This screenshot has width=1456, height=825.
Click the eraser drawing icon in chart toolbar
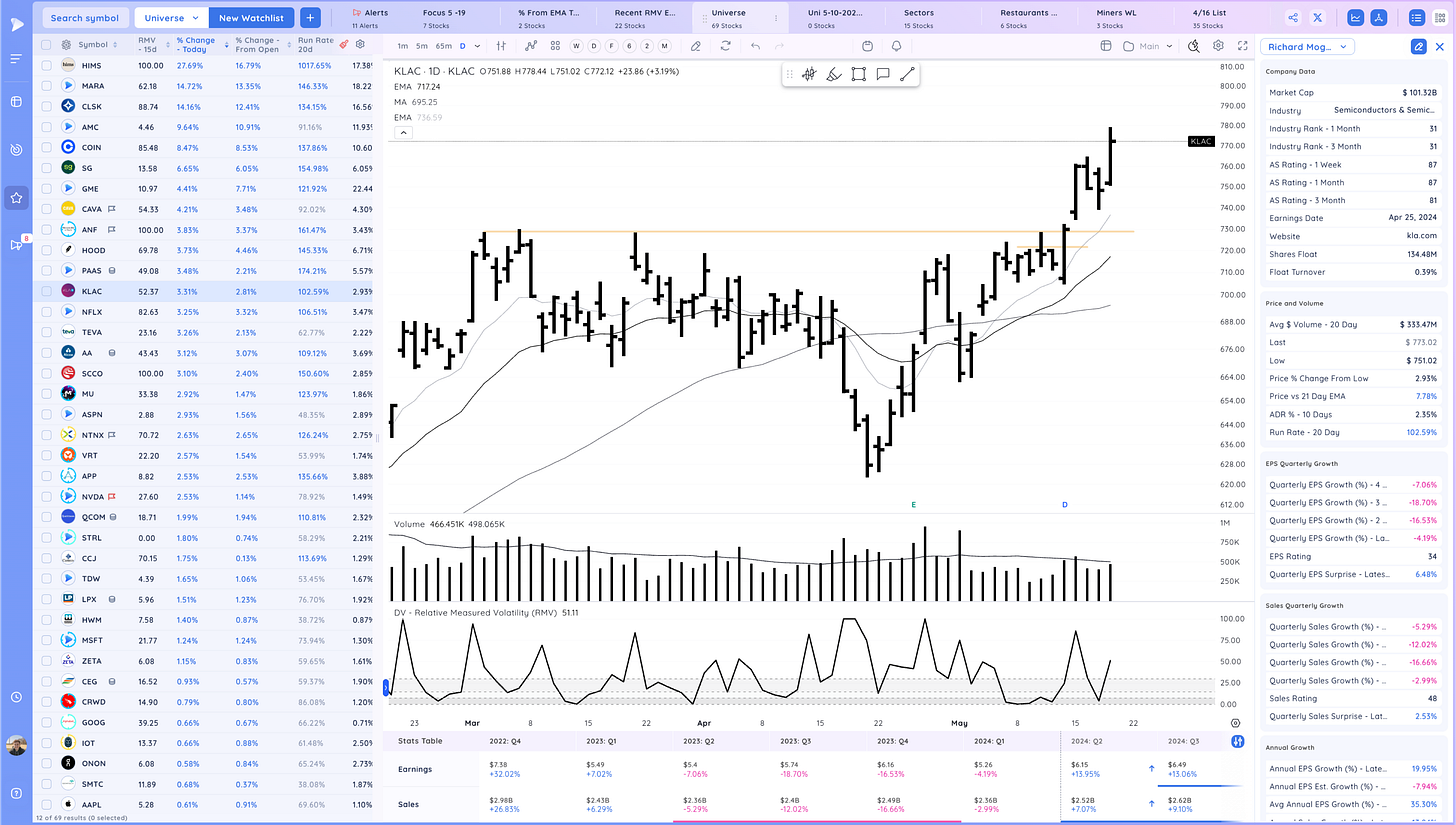(696, 46)
